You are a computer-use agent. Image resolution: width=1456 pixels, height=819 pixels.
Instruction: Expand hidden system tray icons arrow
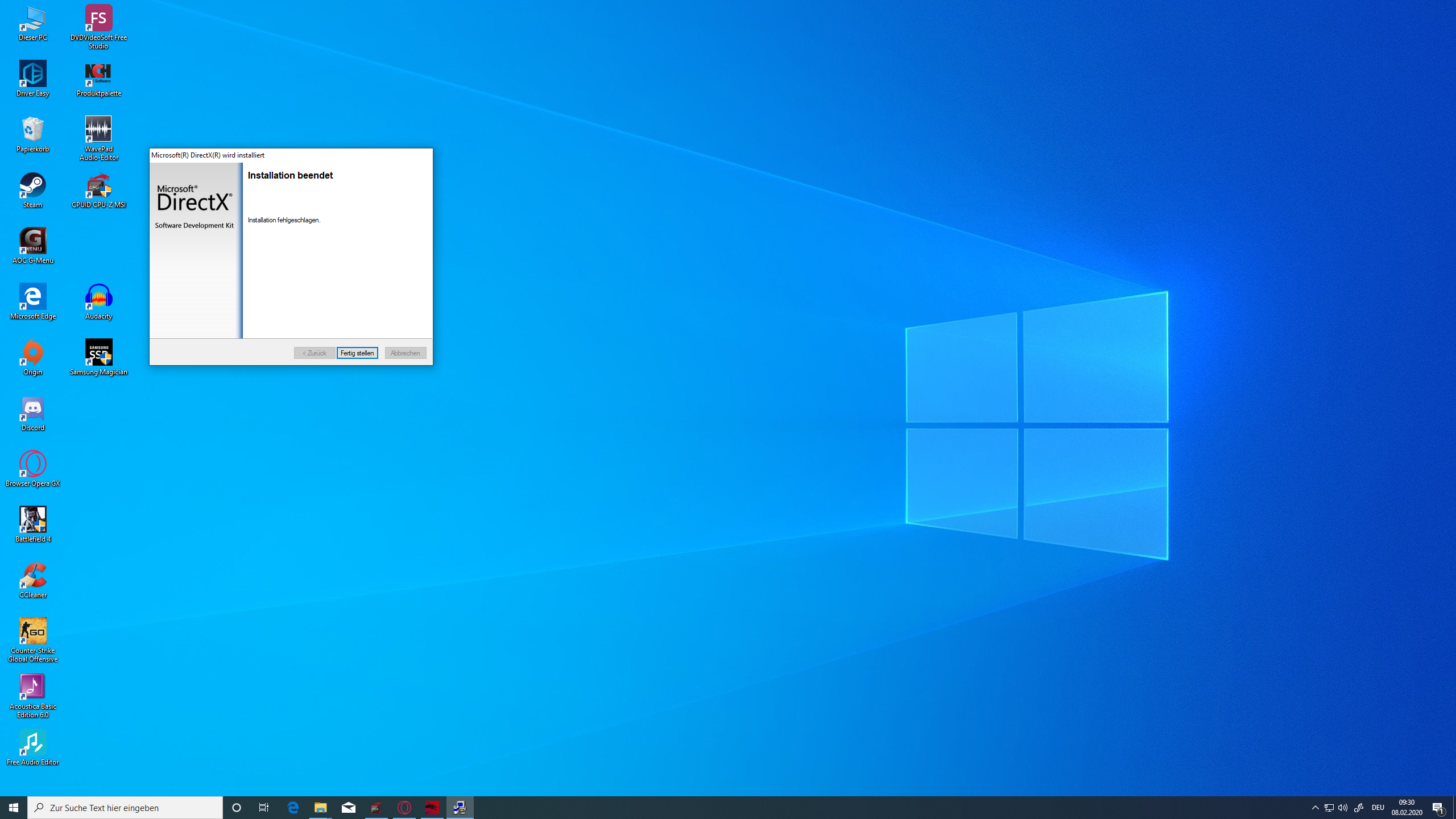(x=1315, y=808)
